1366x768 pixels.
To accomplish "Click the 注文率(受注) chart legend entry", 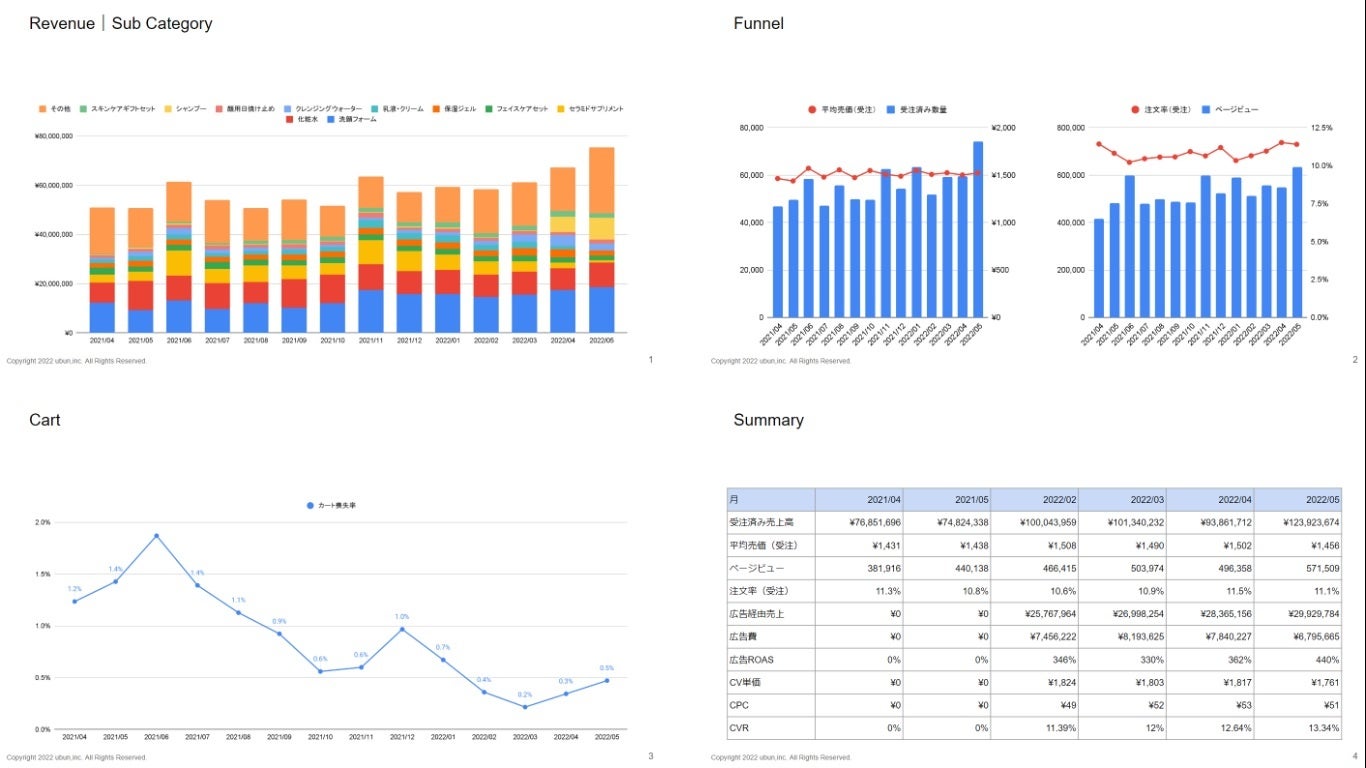I will 1160,109.
